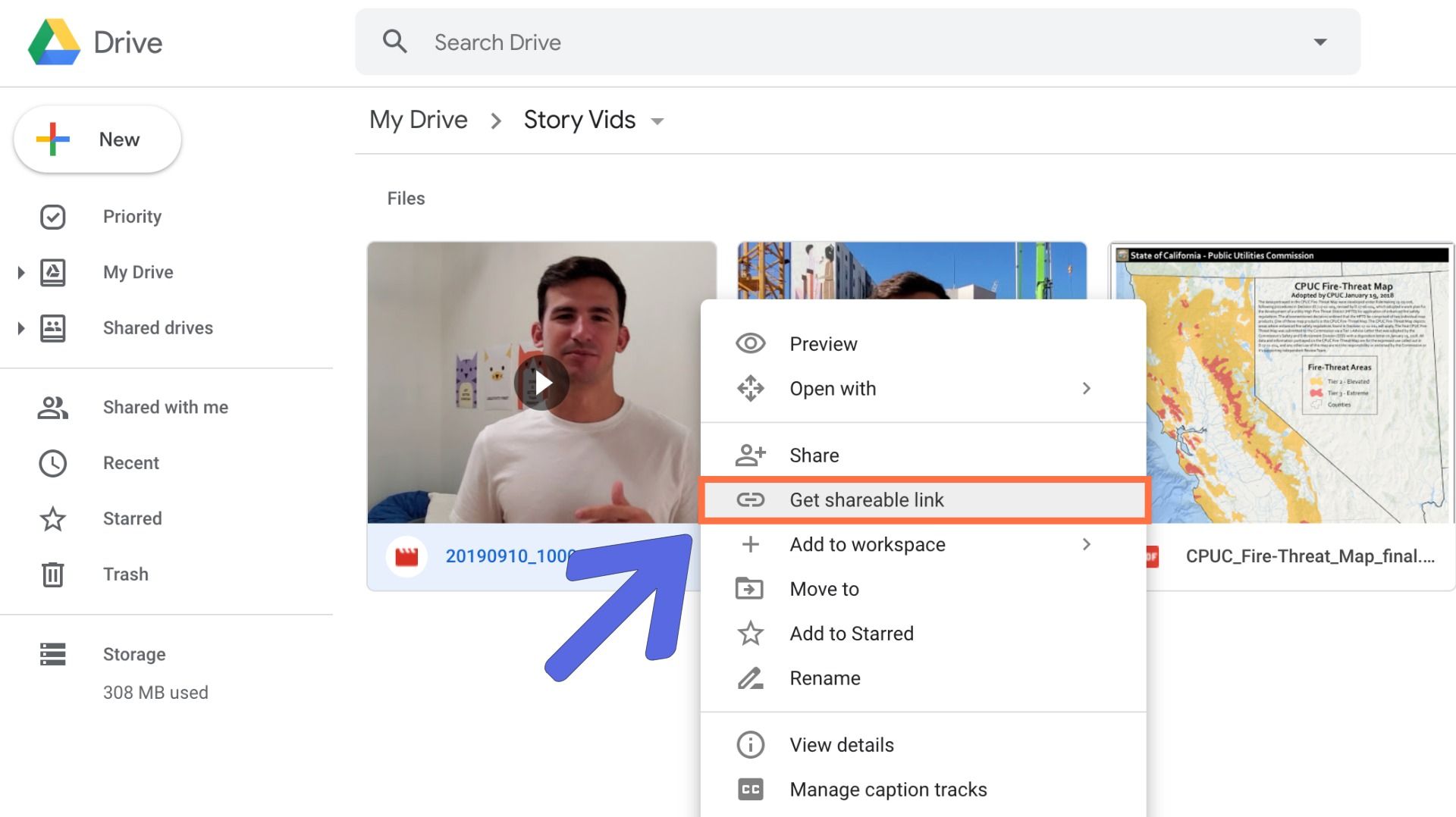Expand My Drive in the sidebar

click(20, 272)
